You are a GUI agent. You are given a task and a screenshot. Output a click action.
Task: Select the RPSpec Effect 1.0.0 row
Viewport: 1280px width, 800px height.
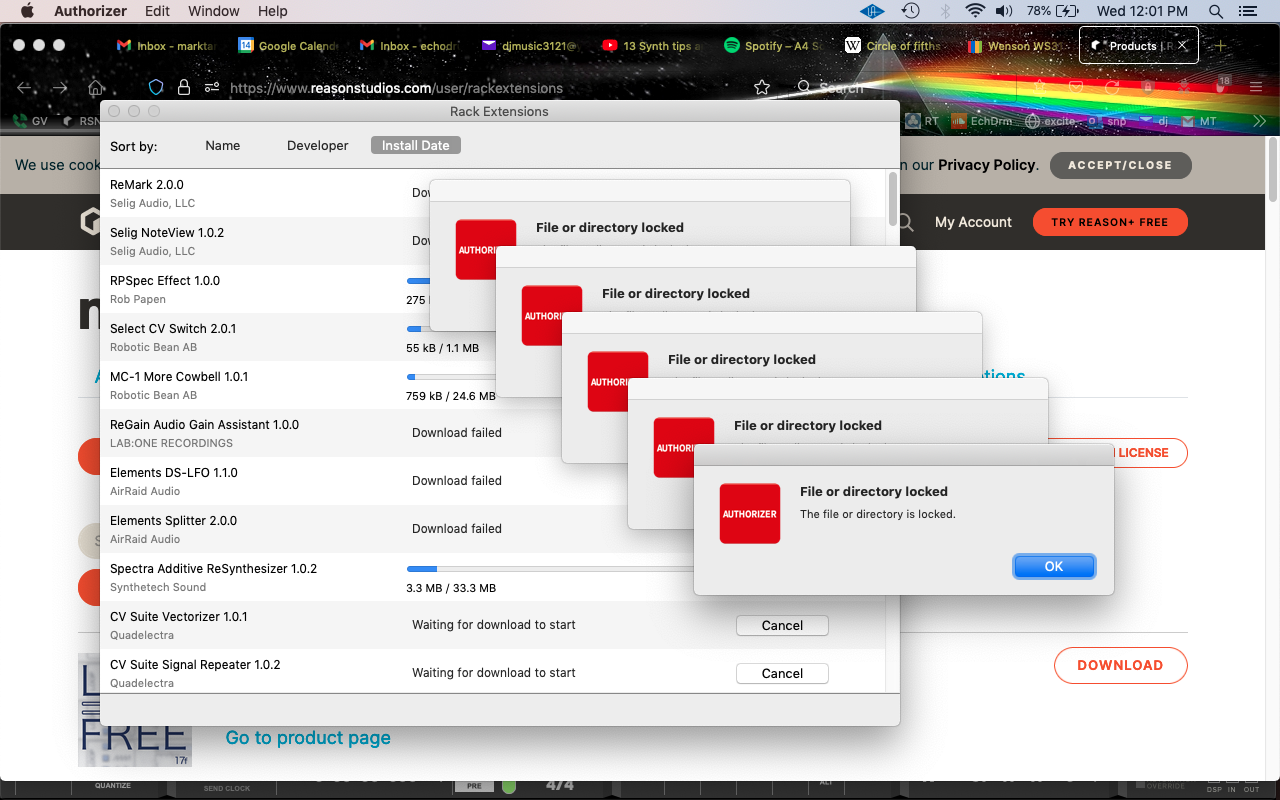[x=492, y=289]
